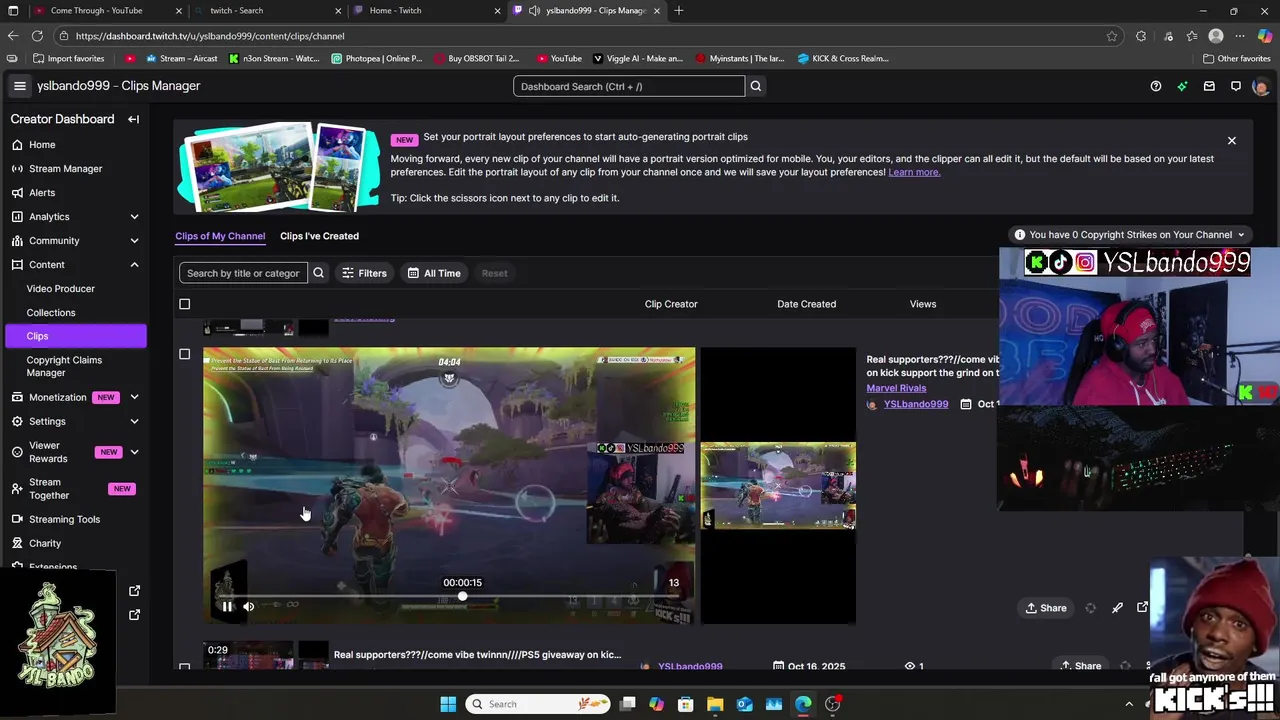Open the browser favorites list icon

point(1191,36)
